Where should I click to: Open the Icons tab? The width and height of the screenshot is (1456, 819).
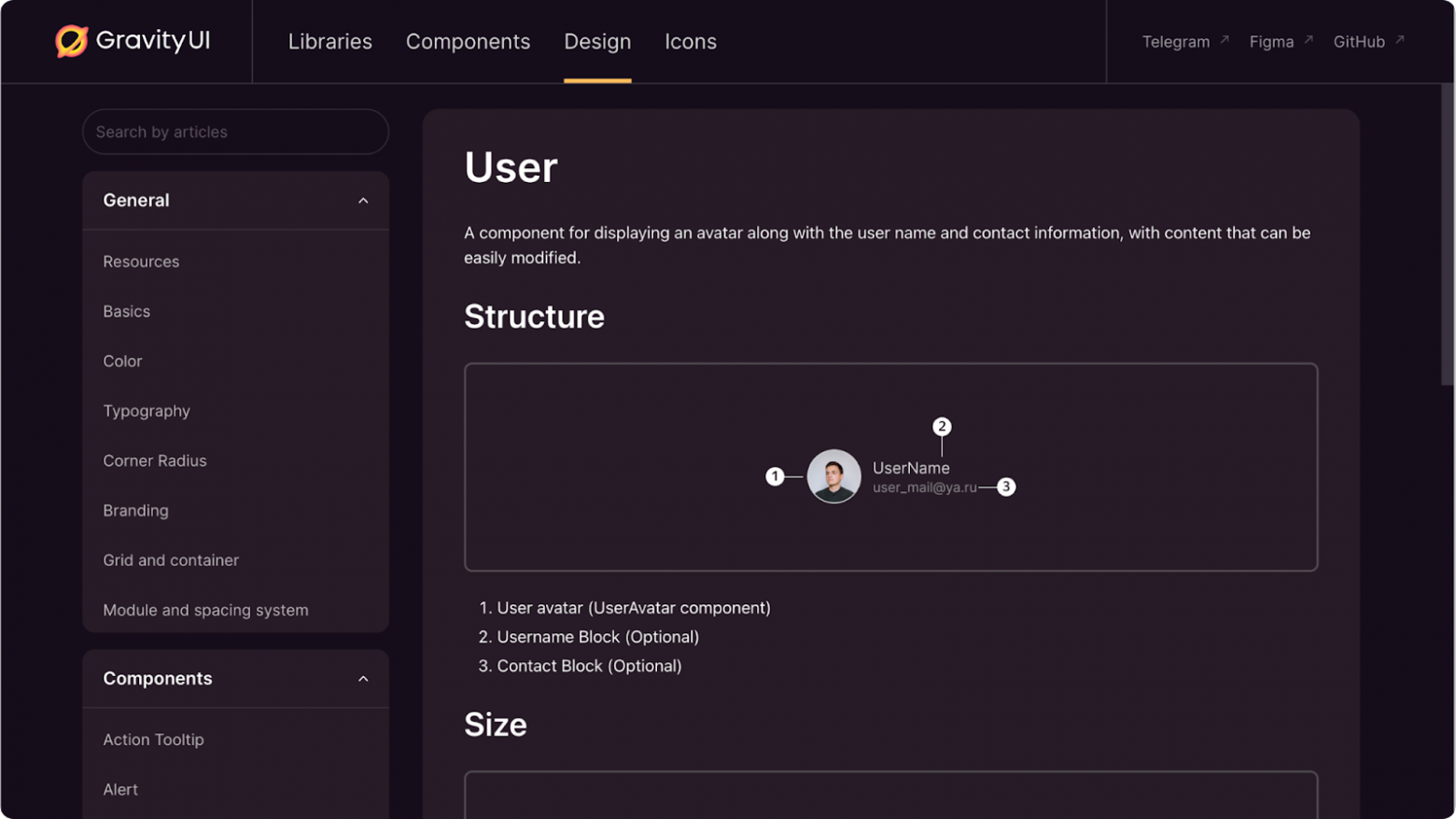coord(690,42)
